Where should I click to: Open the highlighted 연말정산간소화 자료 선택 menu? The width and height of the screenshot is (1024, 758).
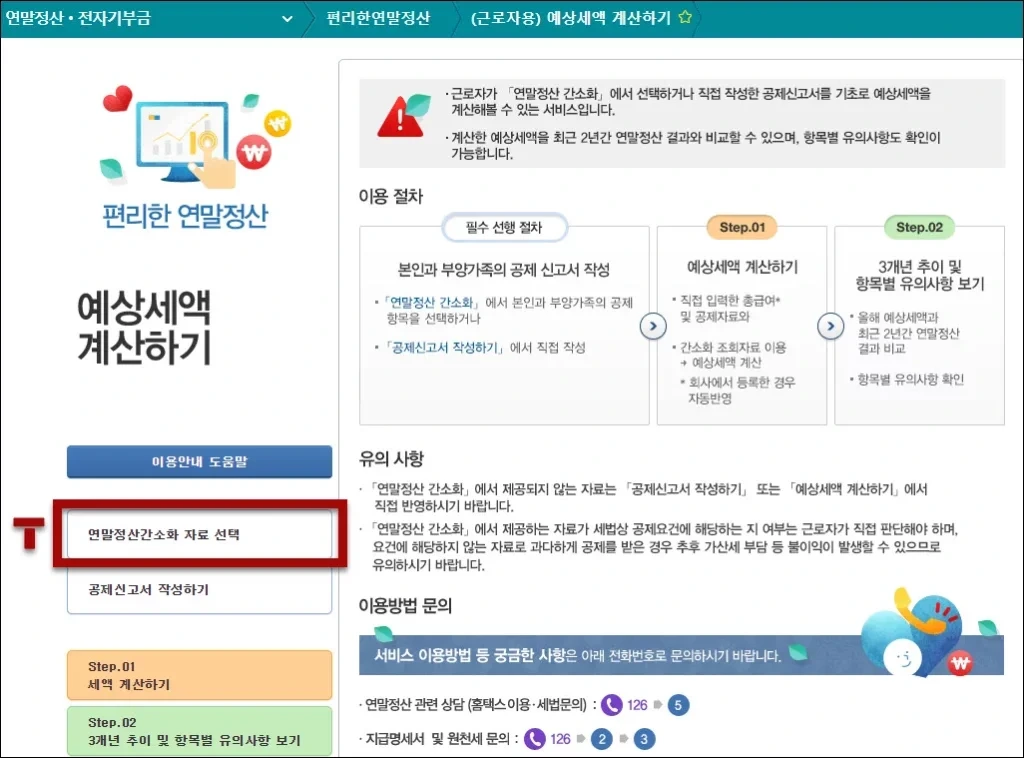click(x=199, y=531)
